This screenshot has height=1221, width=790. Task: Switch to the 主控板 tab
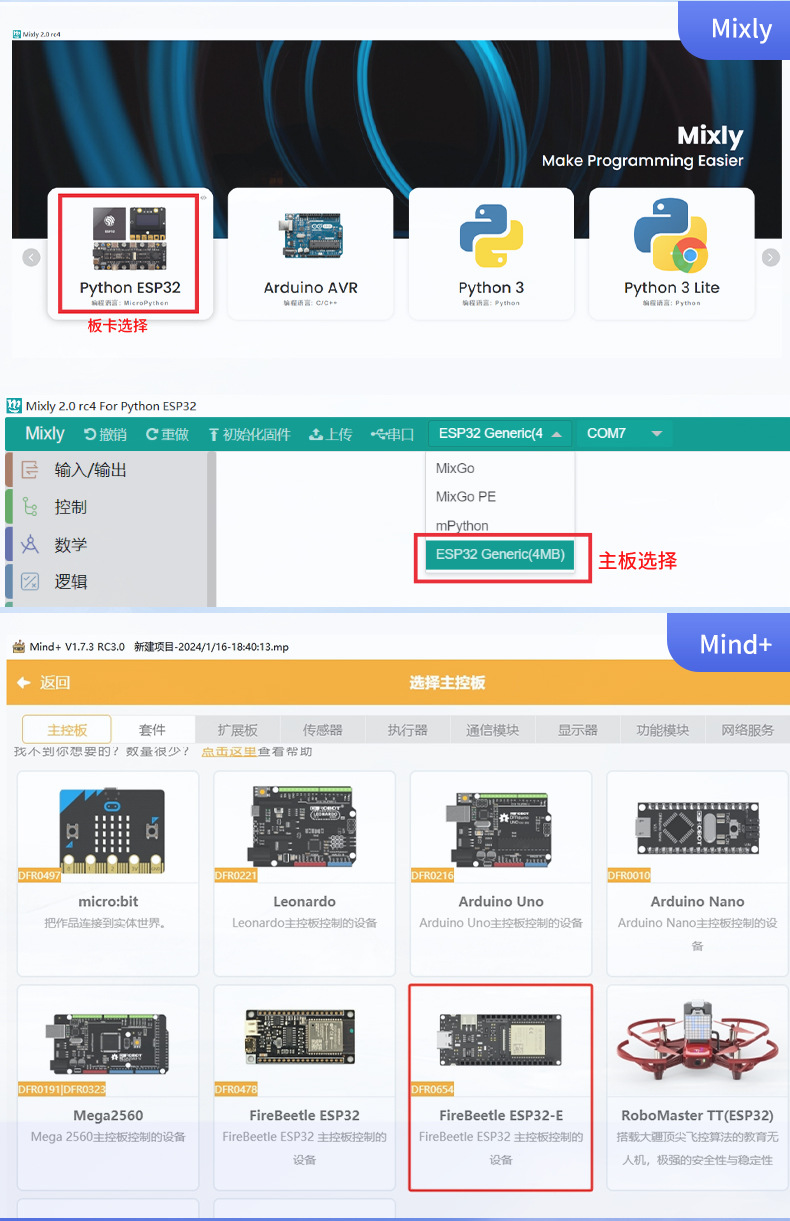point(67,730)
